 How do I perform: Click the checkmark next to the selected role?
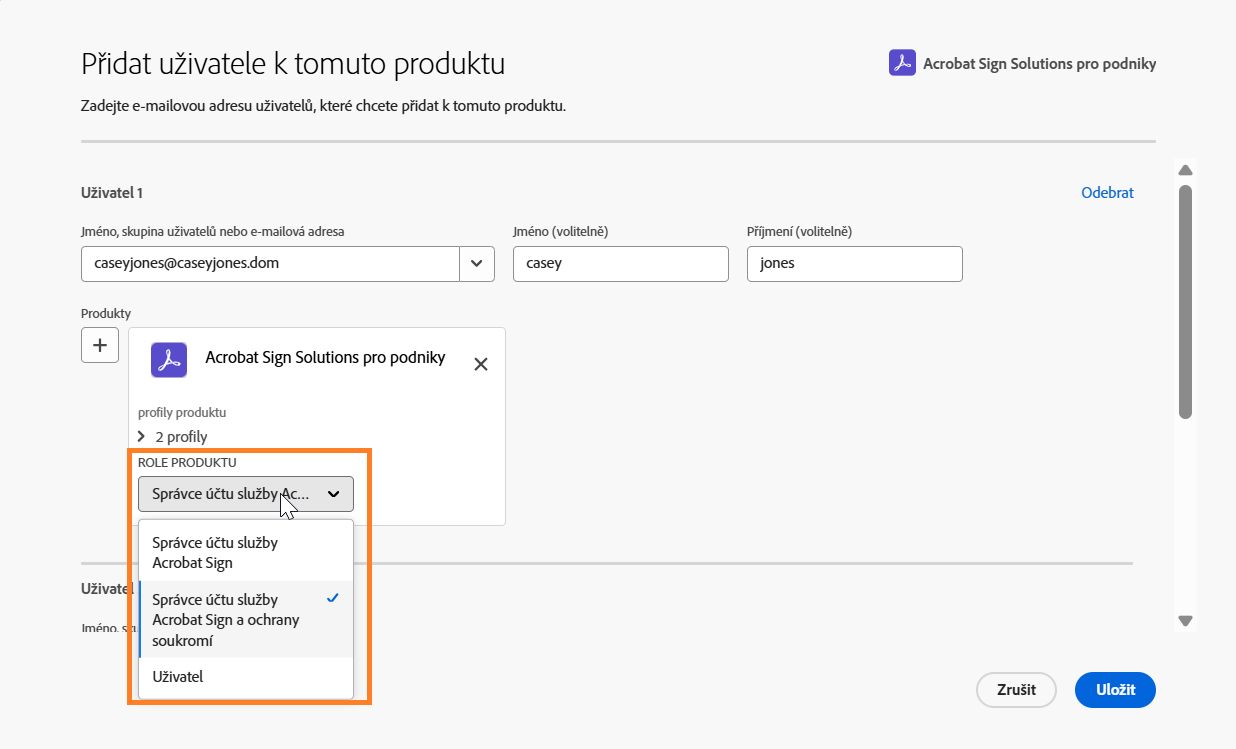(x=331, y=598)
